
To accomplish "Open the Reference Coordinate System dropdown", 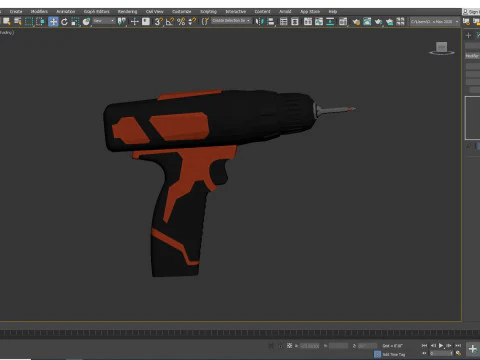I will (x=104, y=21).
